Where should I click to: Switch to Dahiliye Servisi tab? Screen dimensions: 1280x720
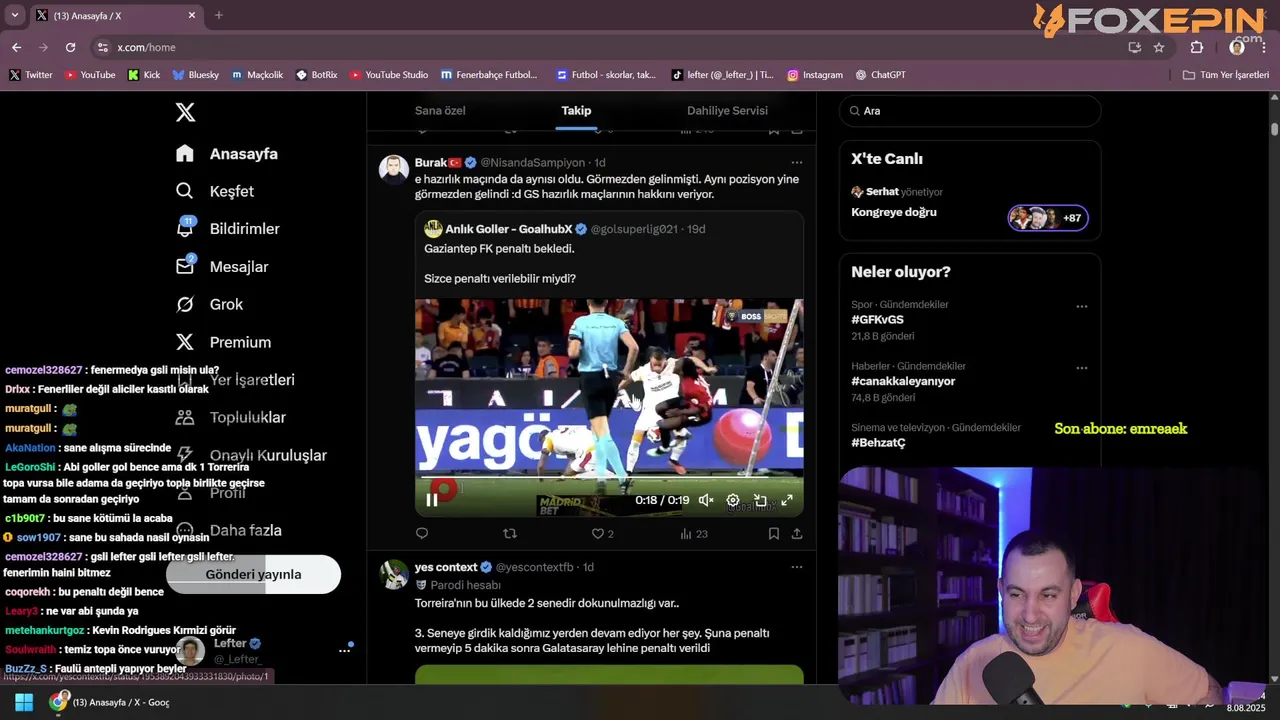[x=727, y=110]
